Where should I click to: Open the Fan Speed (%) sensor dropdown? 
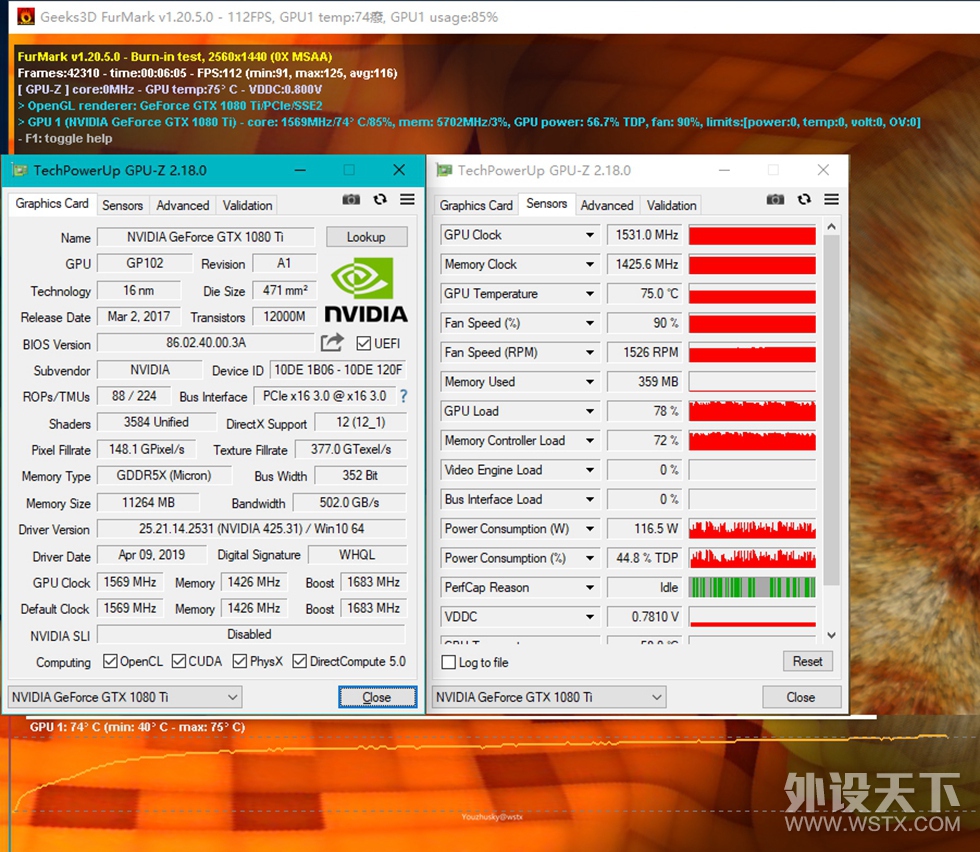click(589, 323)
